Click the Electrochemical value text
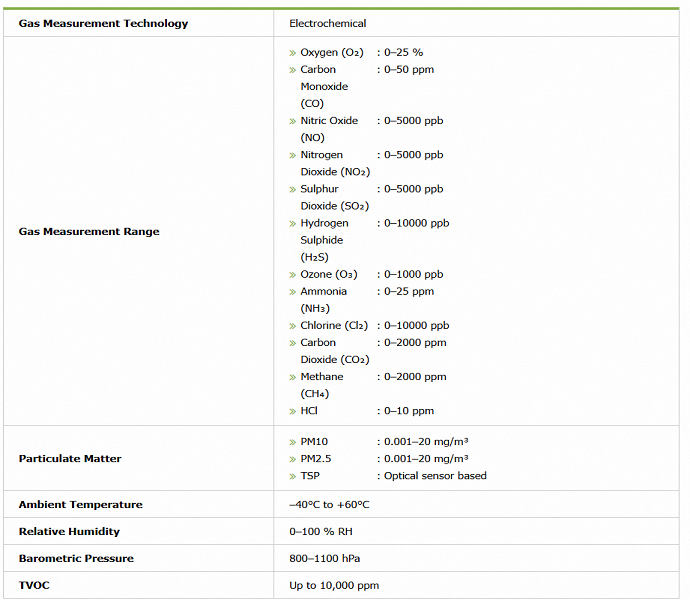 click(327, 23)
